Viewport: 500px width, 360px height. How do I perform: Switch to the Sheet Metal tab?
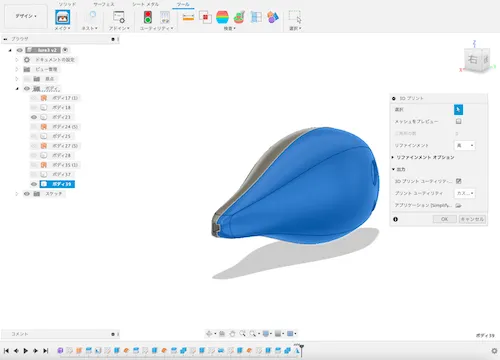[145, 4]
